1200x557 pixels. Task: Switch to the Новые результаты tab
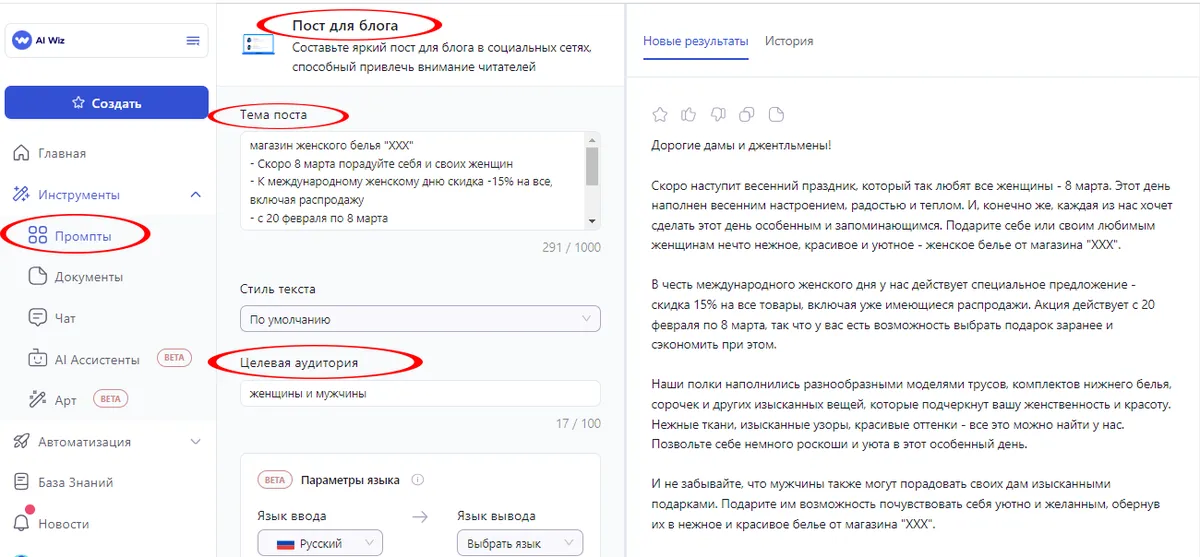(695, 41)
